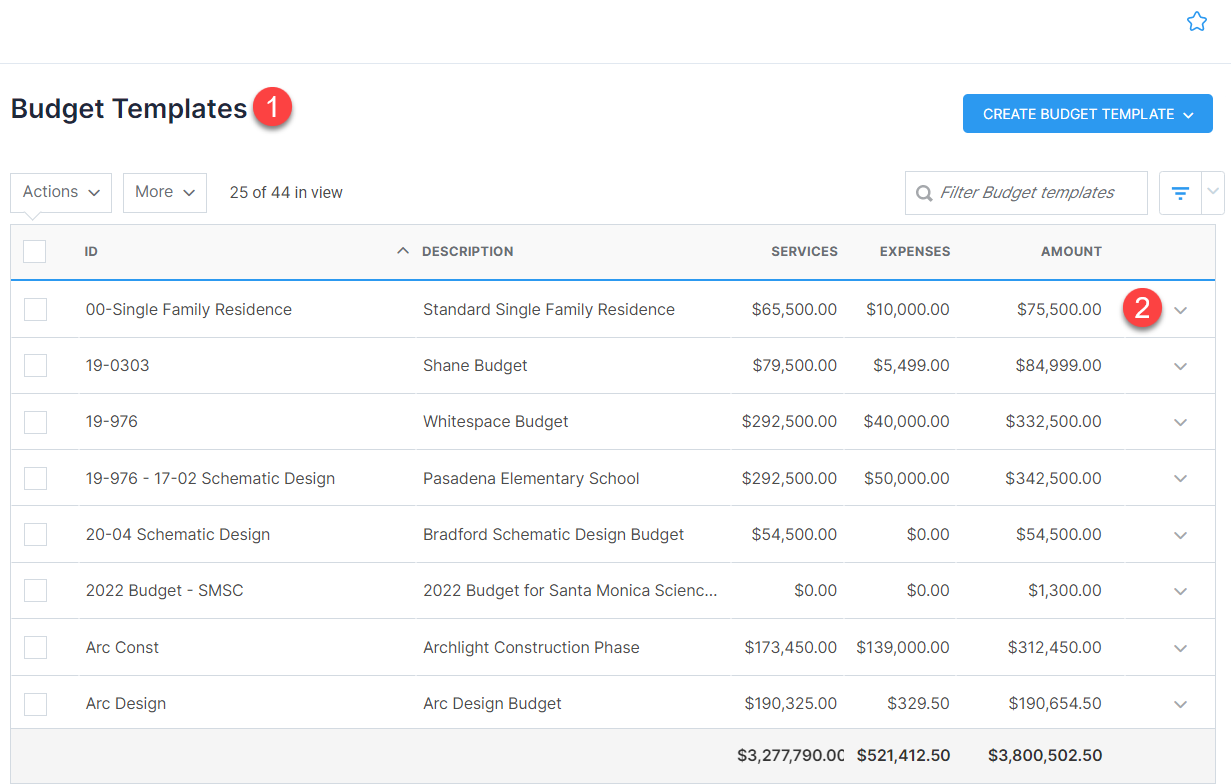The height and width of the screenshot is (784, 1231).
Task: Expand the Whitespace Budget row chevron
Action: [1180, 422]
